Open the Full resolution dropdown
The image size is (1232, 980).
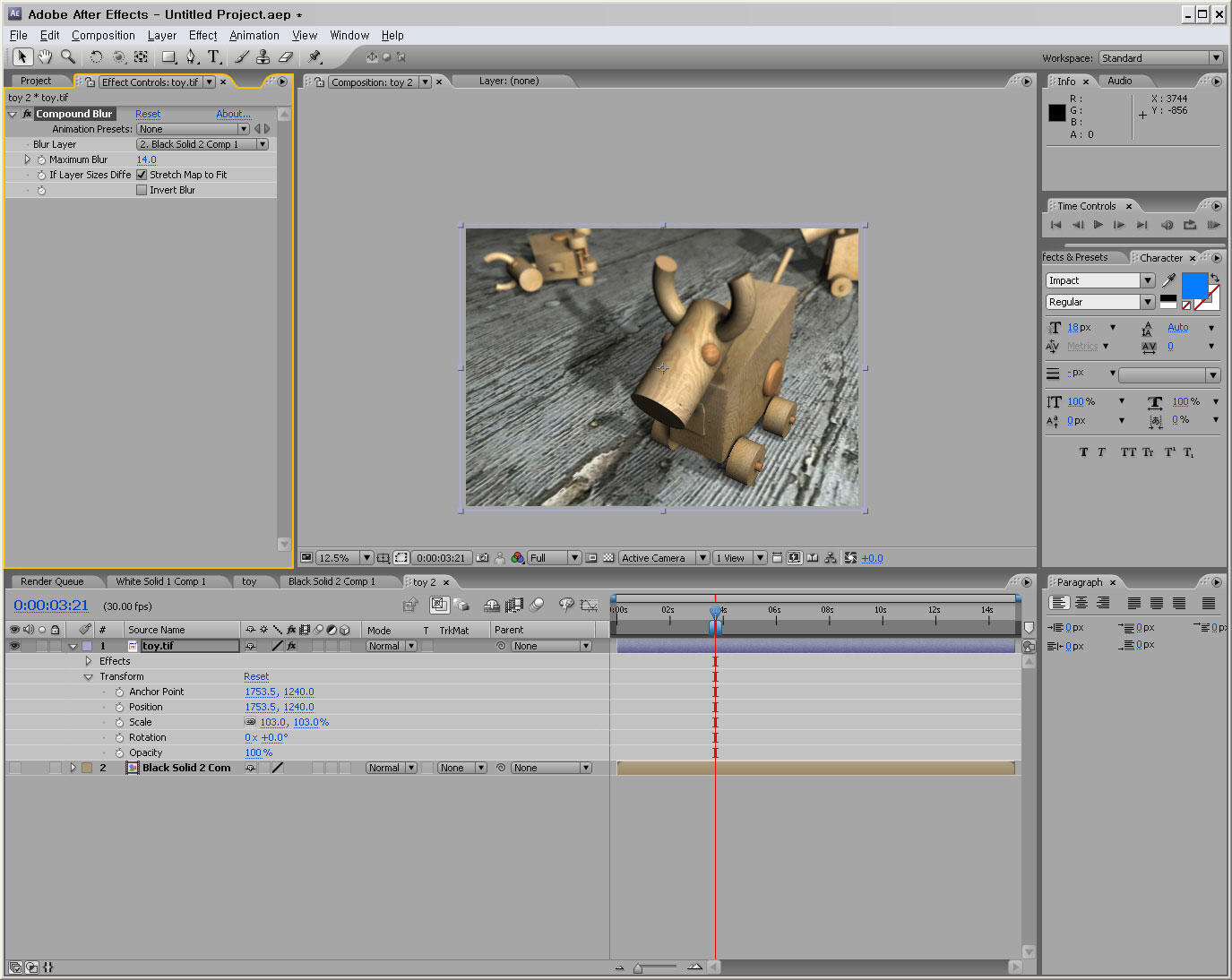coord(554,558)
